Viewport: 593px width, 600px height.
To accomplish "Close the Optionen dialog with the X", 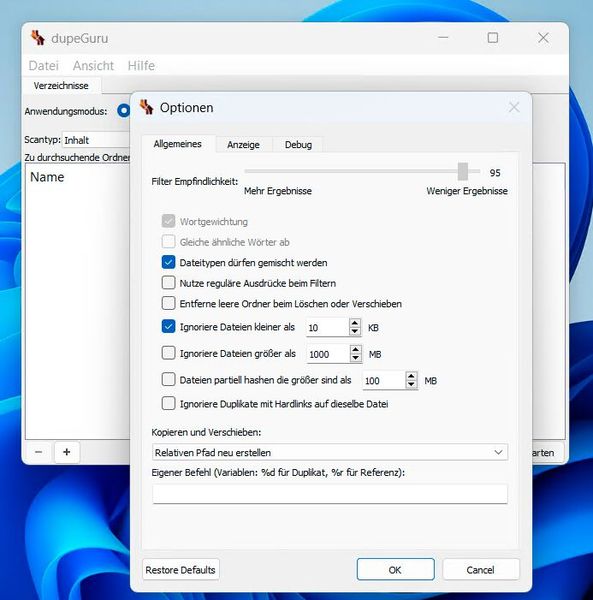I will click(514, 108).
